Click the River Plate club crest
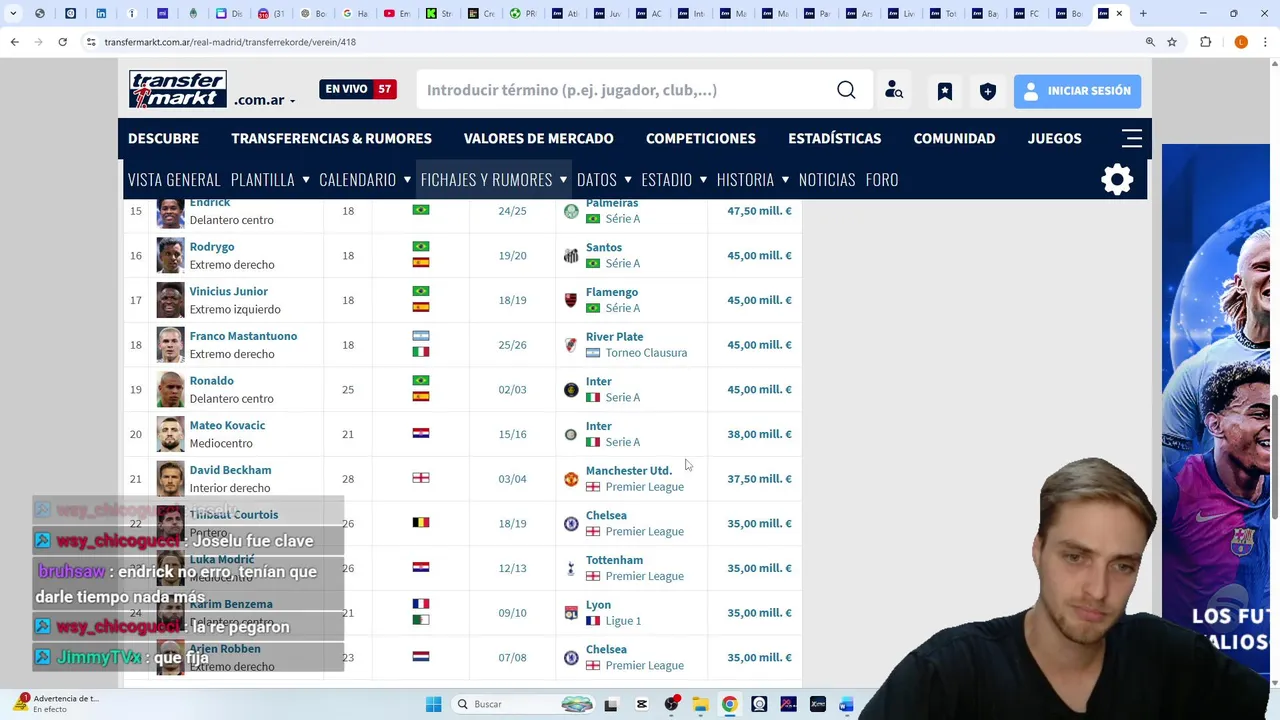Image resolution: width=1280 pixels, height=720 pixels. click(x=571, y=345)
